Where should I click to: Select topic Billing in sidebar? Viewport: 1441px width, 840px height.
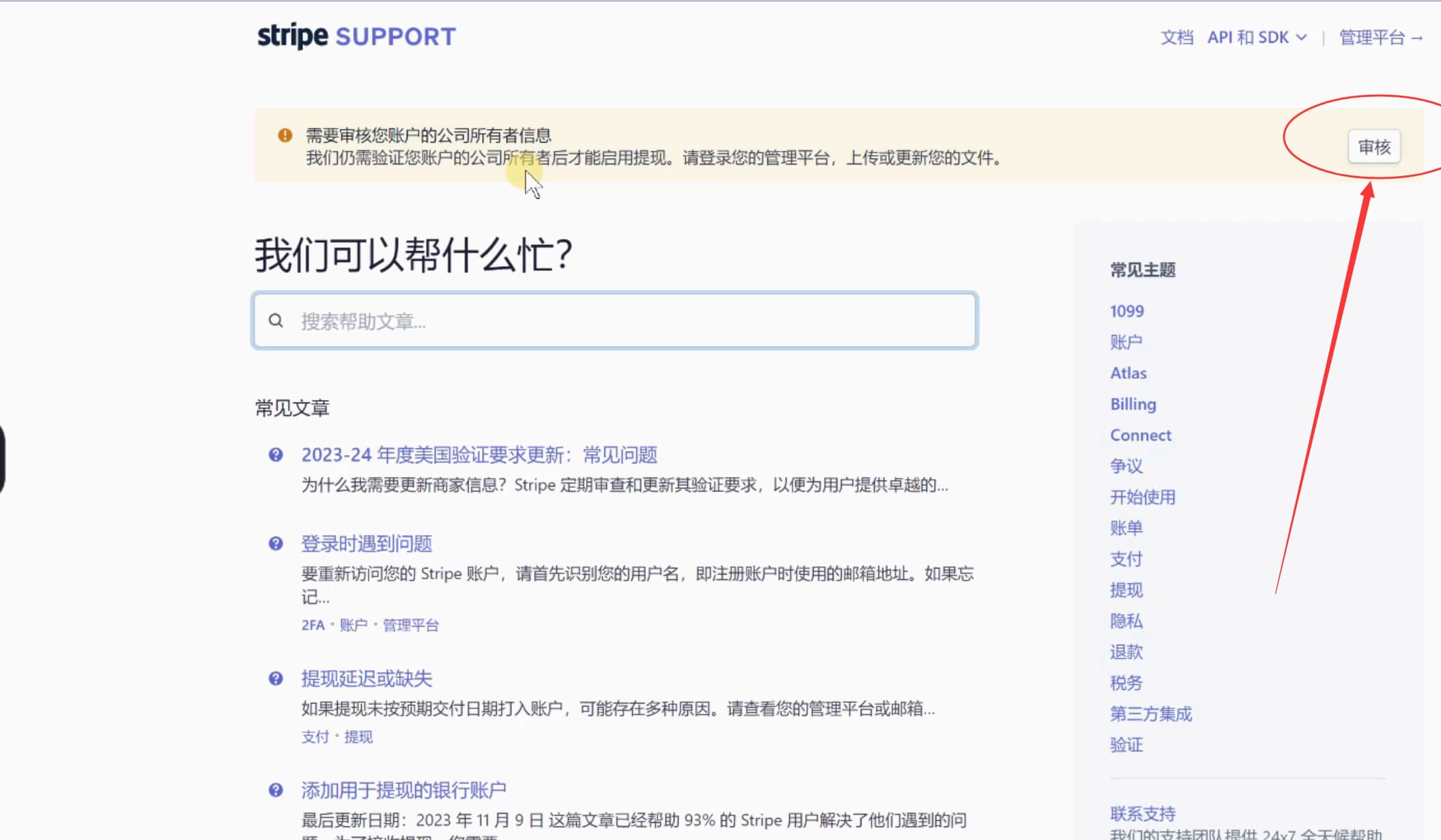pyautogui.click(x=1133, y=404)
